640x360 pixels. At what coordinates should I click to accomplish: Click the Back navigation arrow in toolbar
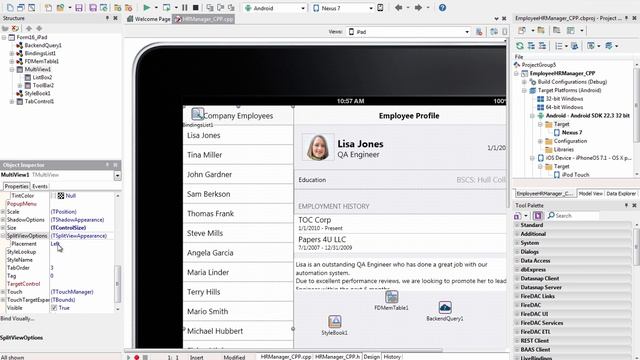398,7
